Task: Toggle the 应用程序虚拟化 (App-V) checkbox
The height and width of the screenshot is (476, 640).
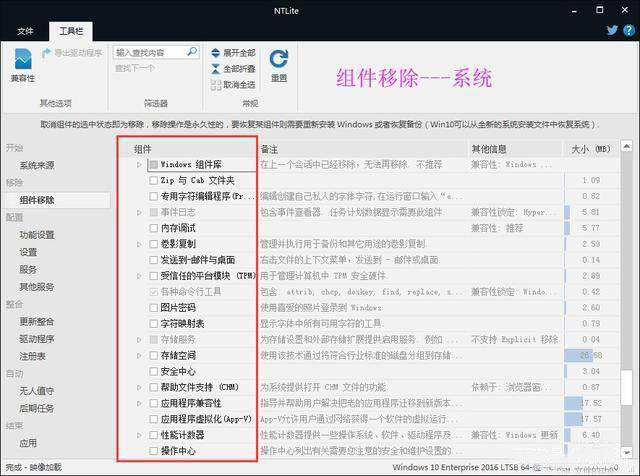Action: coord(153,419)
